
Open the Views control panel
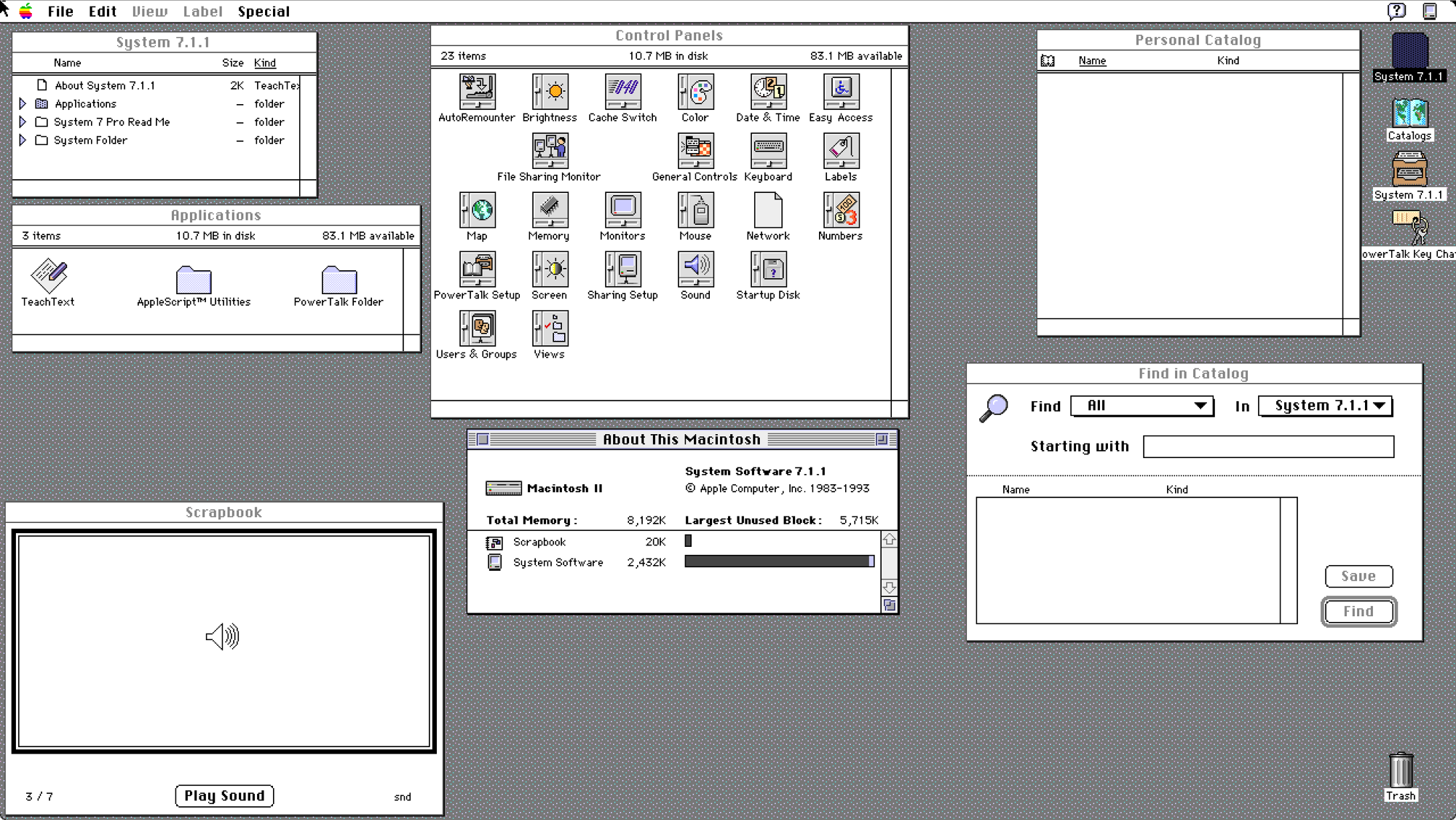550,328
